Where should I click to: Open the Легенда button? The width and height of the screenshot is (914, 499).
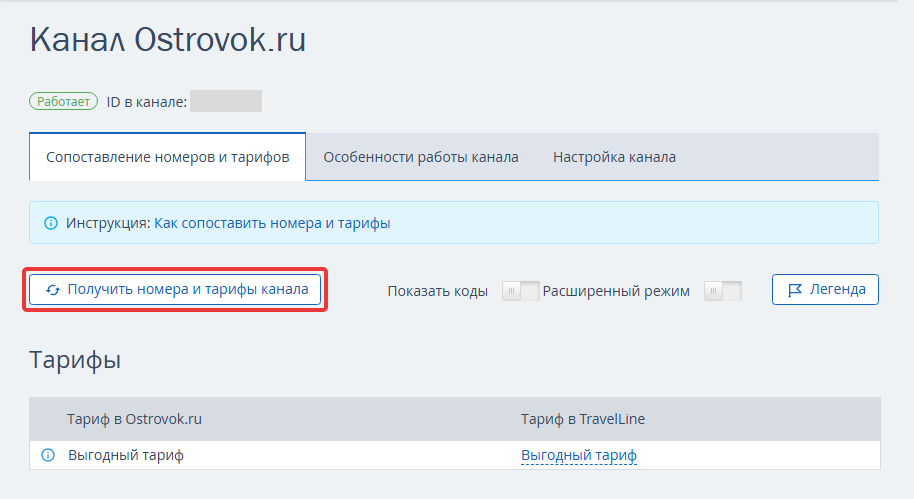tap(825, 290)
